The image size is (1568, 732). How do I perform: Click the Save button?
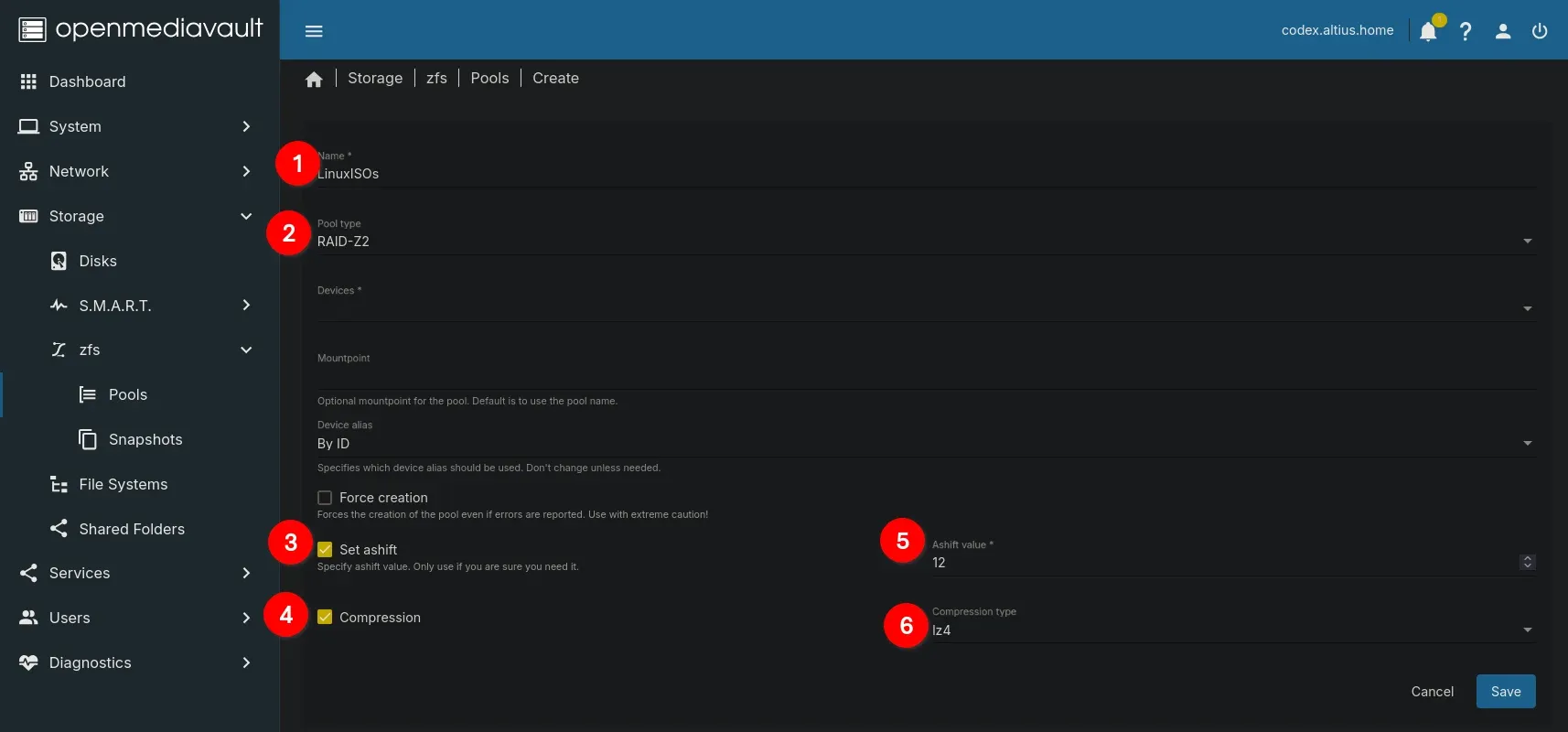[1506, 692]
